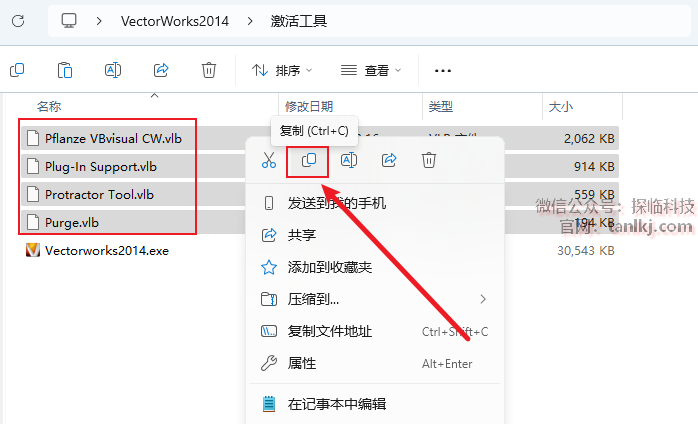The width and height of the screenshot is (698, 424).
Task: Click the 2,062 KB size cell
Action: [x=589, y=139]
